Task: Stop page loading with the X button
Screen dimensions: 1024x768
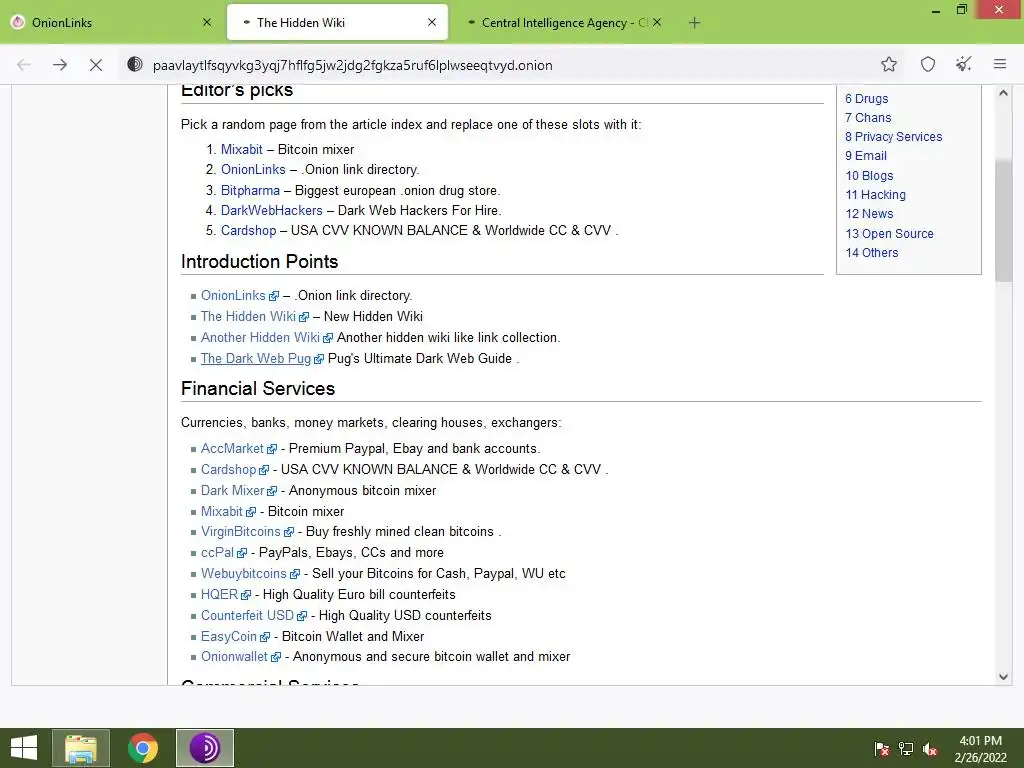Action: 95,65
